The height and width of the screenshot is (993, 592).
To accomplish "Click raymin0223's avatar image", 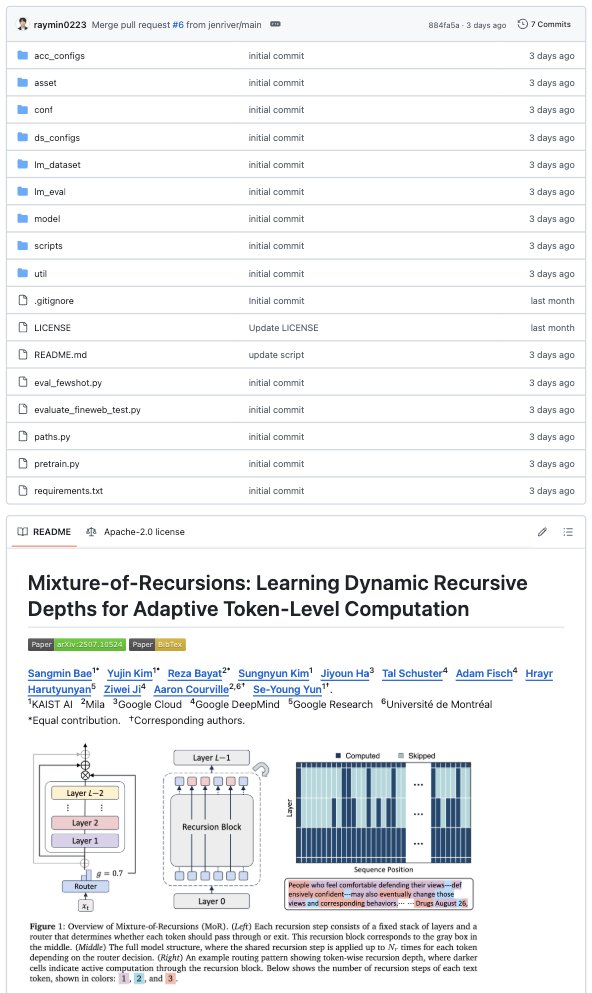I will pyautogui.click(x=23, y=24).
